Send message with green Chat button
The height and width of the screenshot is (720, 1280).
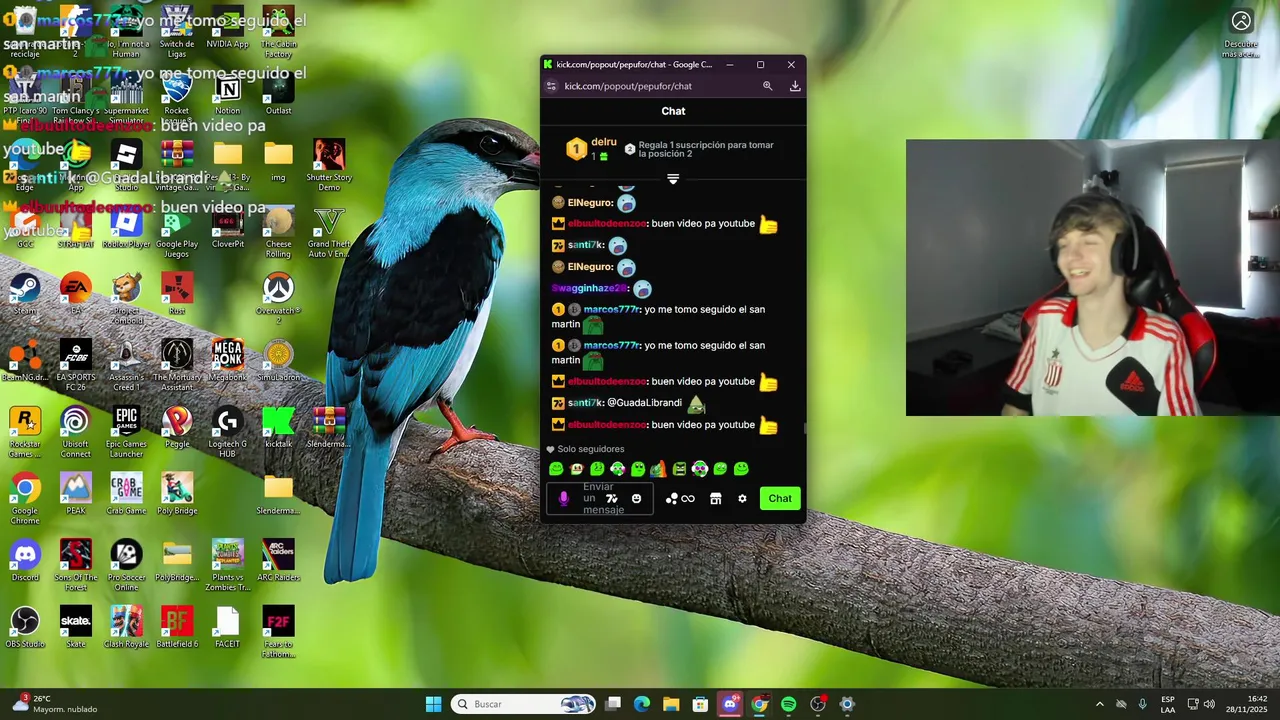(x=780, y=498)
